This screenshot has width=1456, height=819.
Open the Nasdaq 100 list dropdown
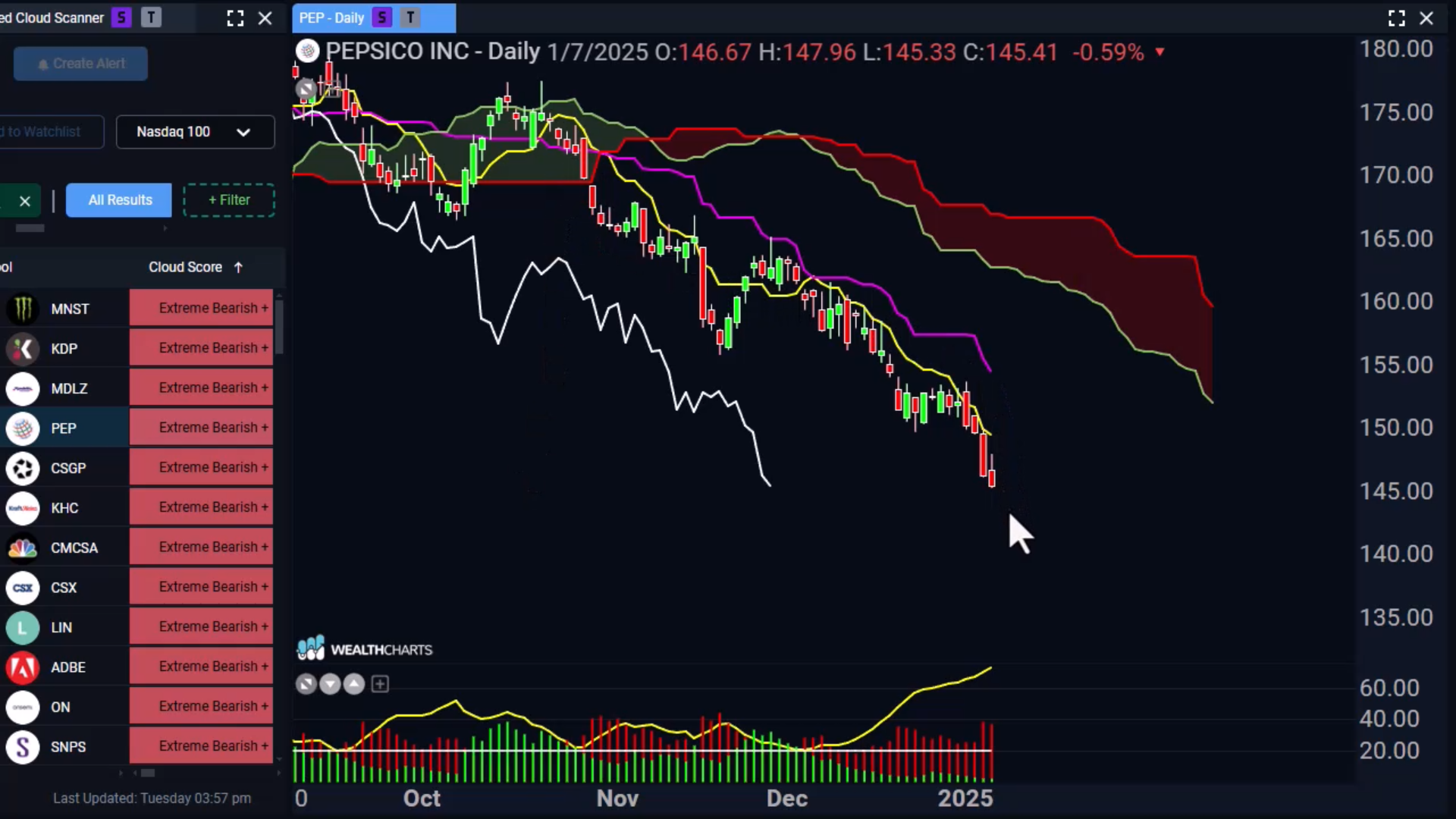pos(195,132)
